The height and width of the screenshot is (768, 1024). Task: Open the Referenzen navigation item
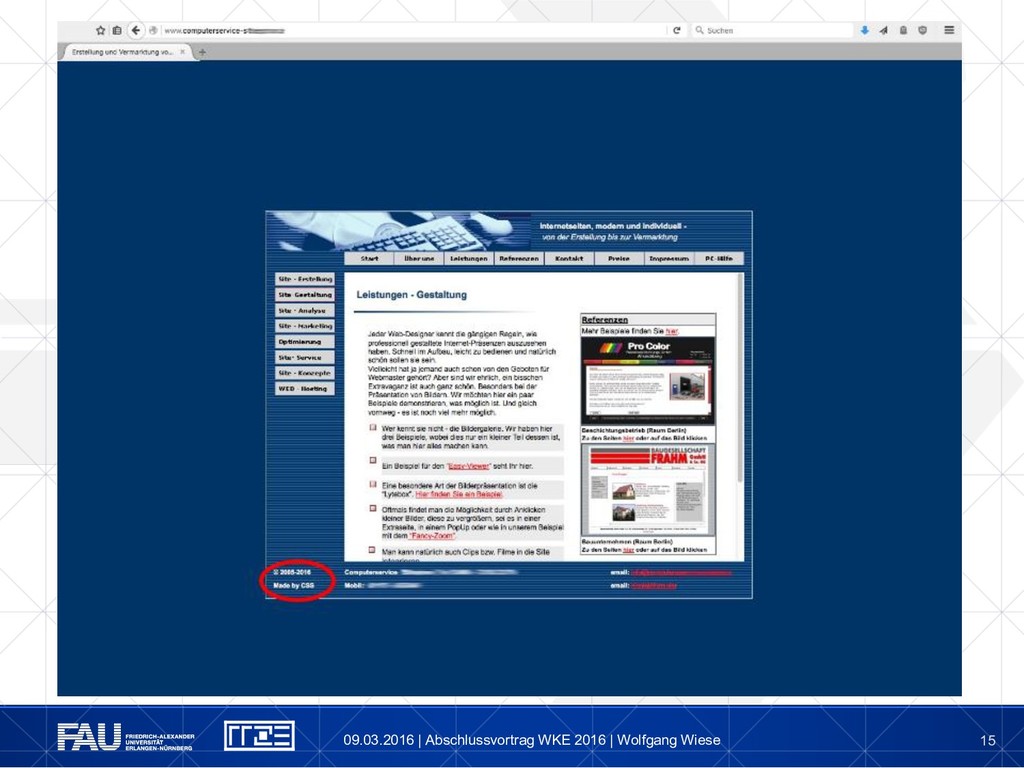(519, 259)
